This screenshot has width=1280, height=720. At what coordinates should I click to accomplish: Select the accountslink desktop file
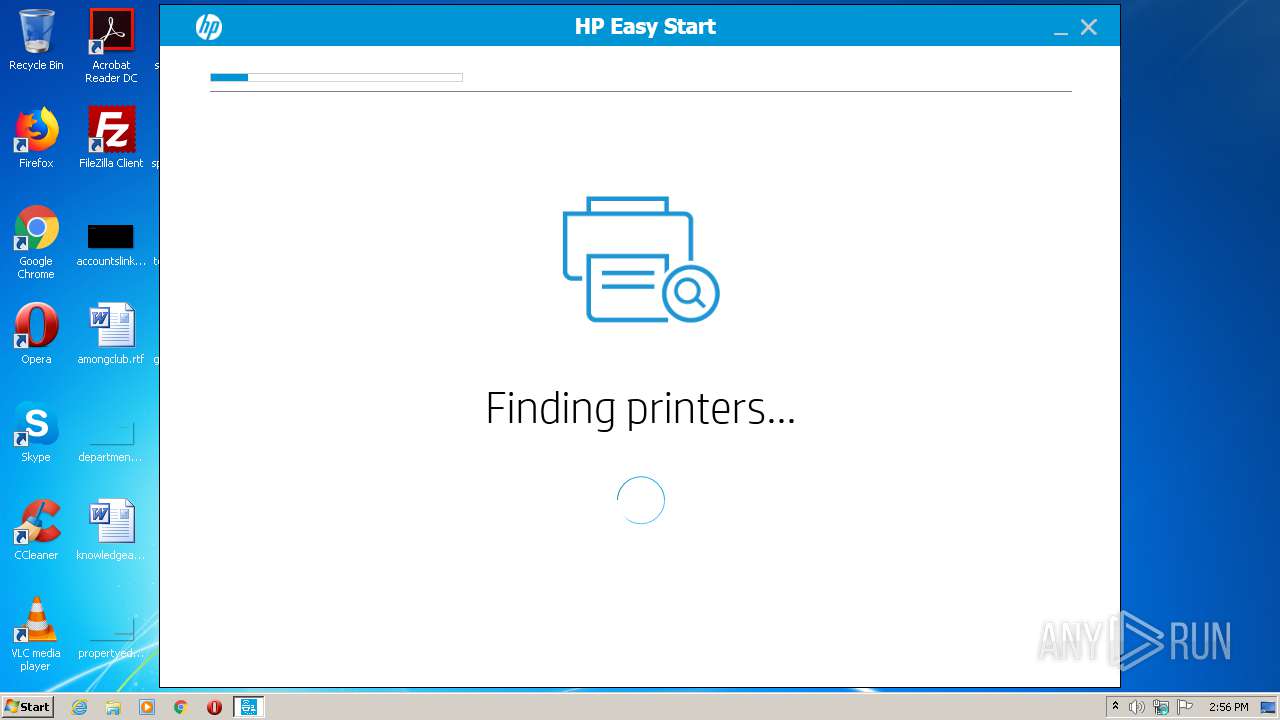pos(111,245)
